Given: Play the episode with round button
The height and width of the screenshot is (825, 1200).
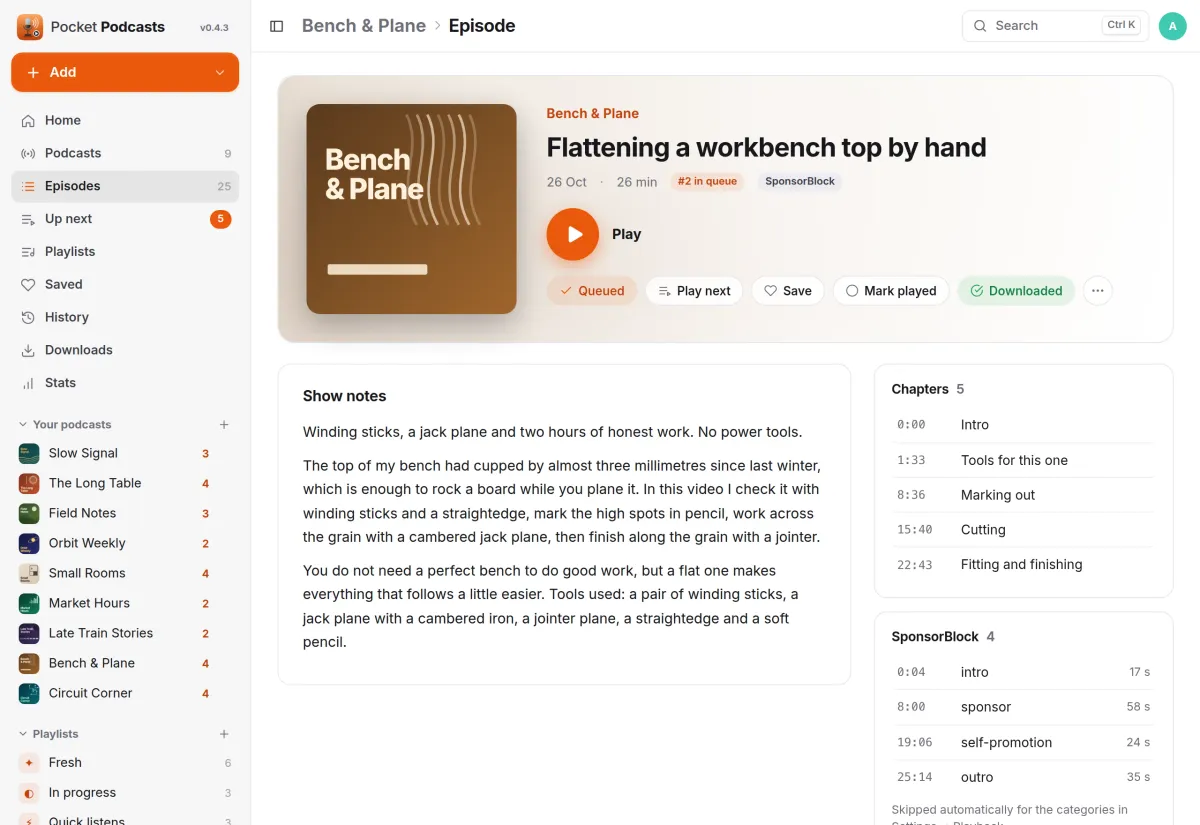Looking at the screenshot, I should (572, 234).
